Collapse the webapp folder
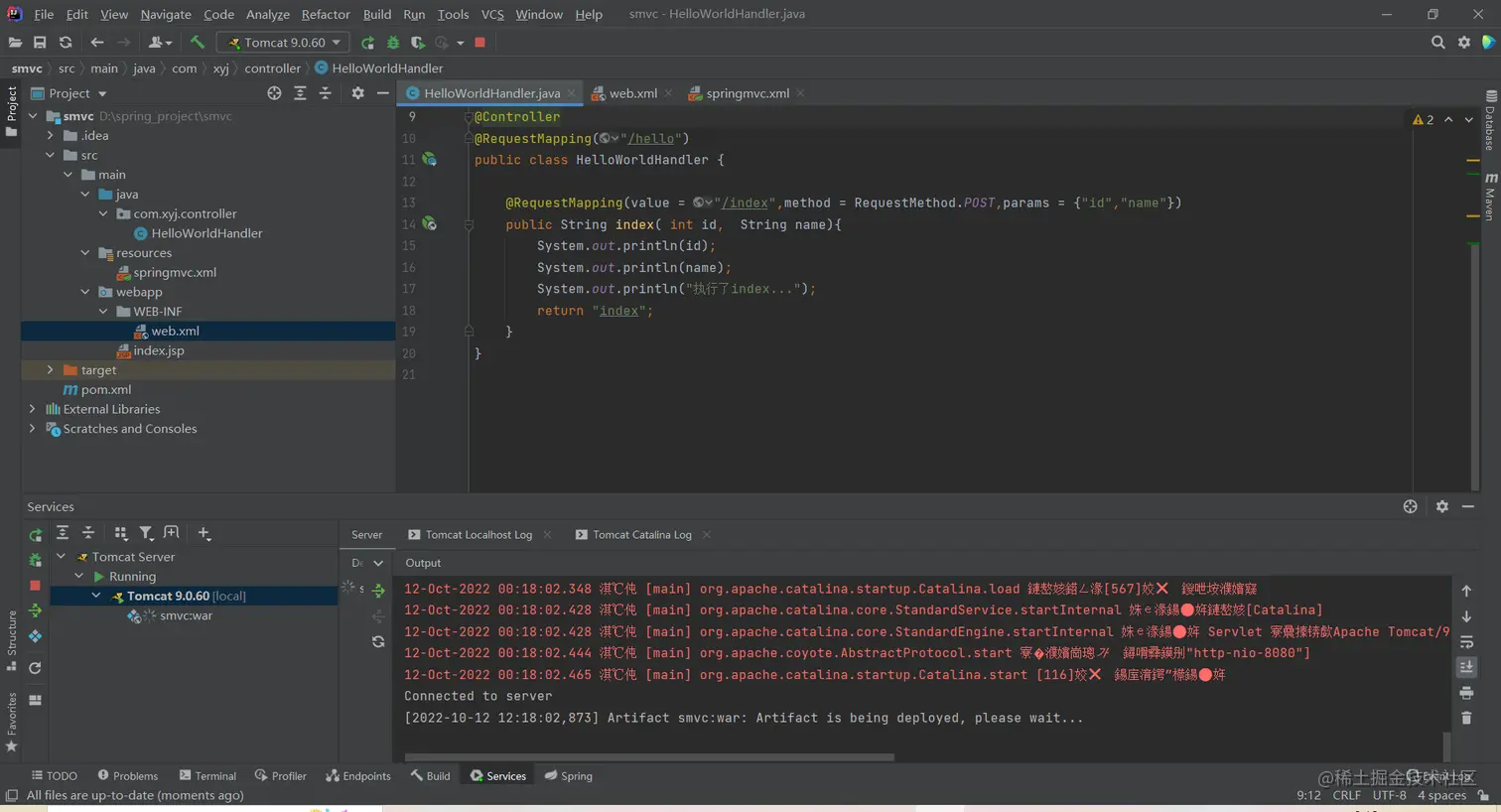 (85, 292)
